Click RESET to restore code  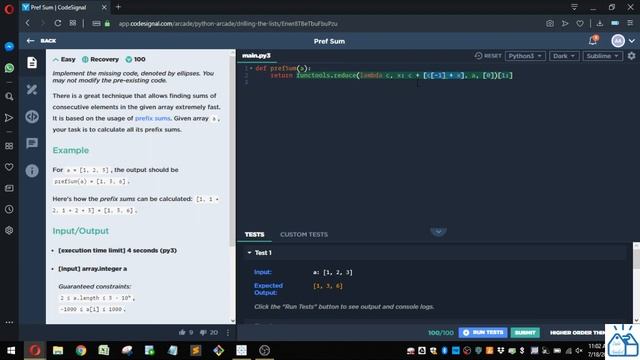coord(488,56)
